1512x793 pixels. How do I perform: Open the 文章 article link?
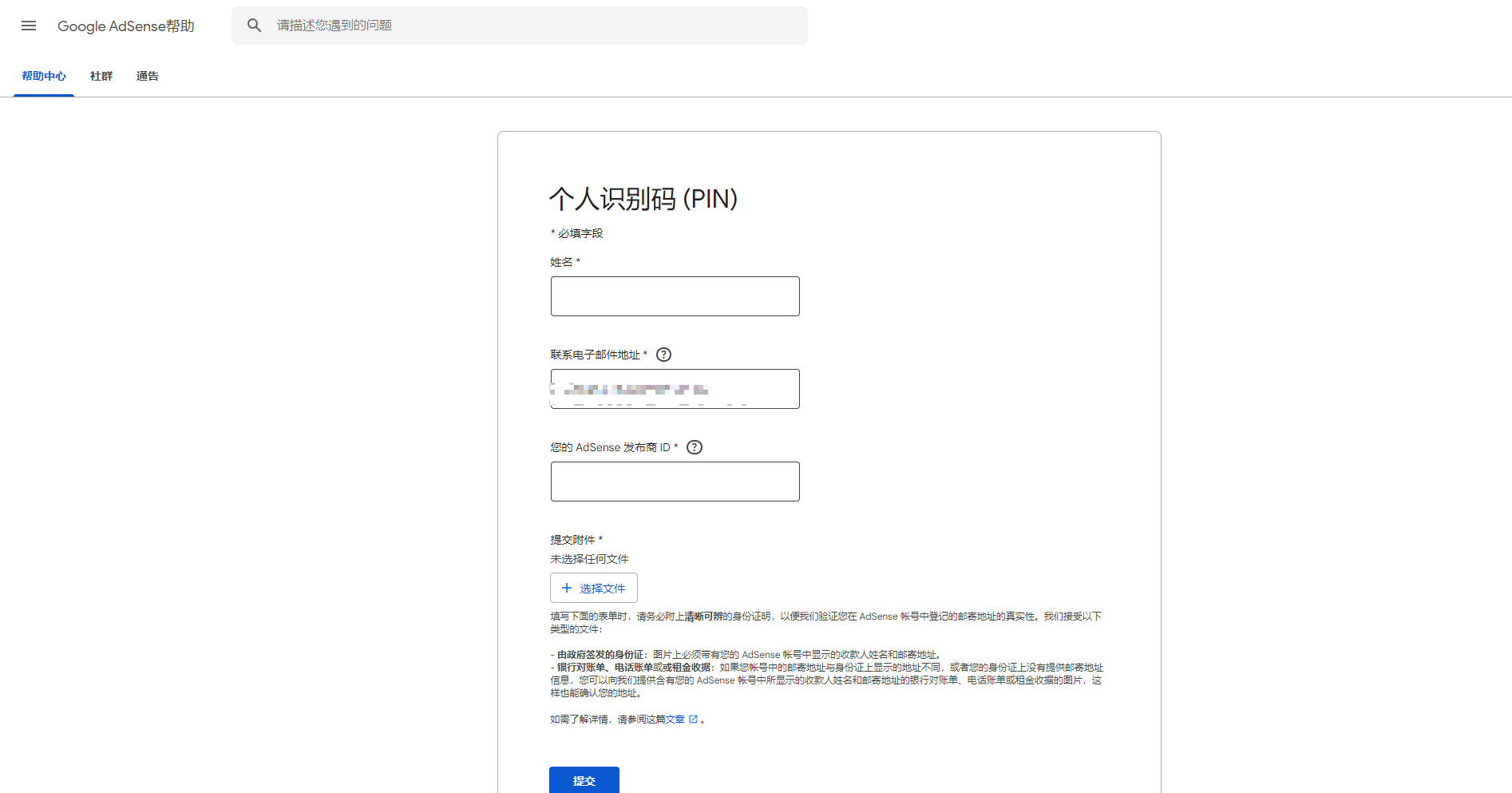[675, 720]
